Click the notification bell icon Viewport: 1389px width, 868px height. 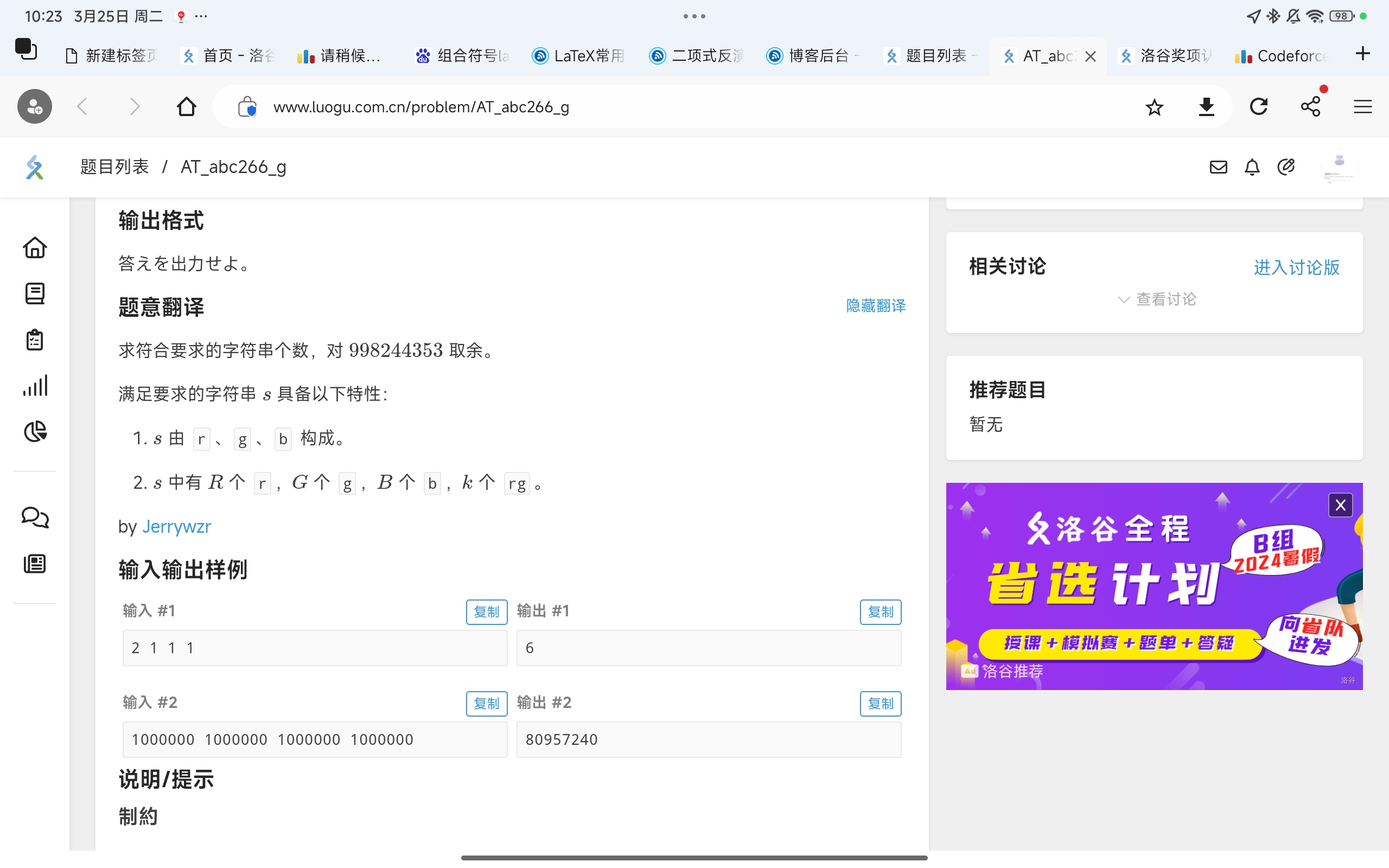(1252, 167)
